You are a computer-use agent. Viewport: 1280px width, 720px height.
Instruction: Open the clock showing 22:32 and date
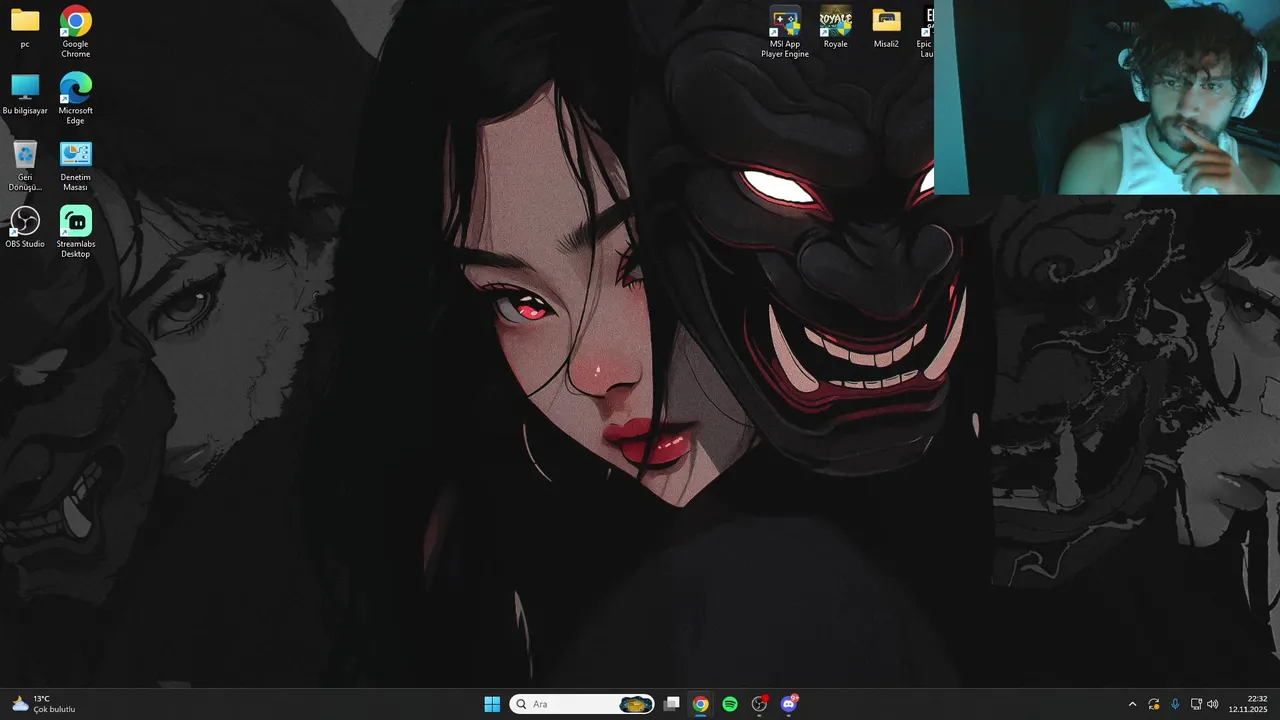click(x=1248, y=704)
